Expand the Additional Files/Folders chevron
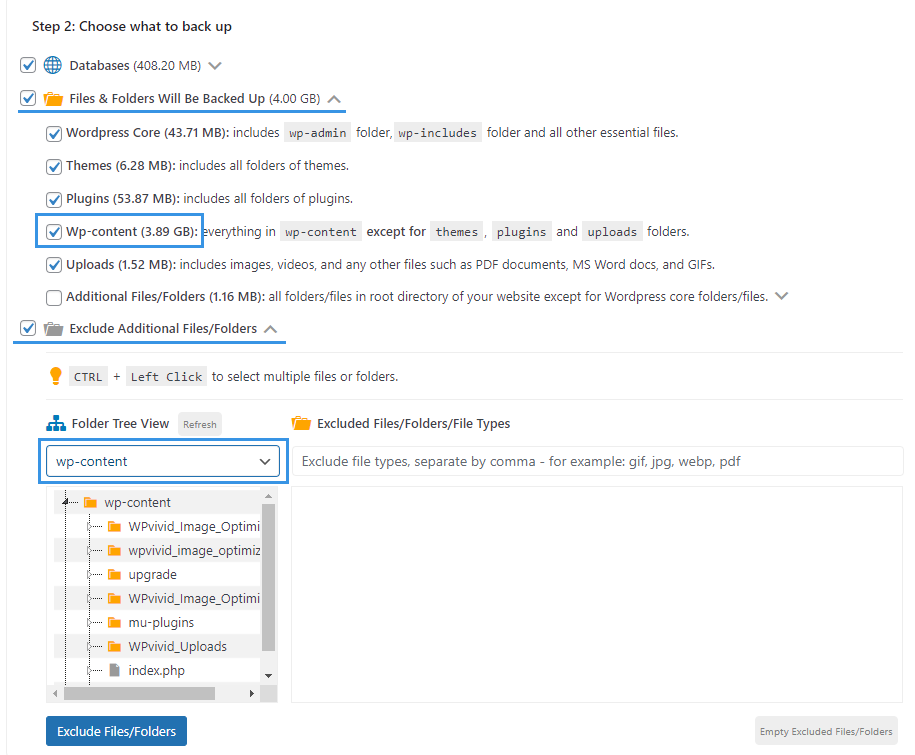 [x=781, y=296]
